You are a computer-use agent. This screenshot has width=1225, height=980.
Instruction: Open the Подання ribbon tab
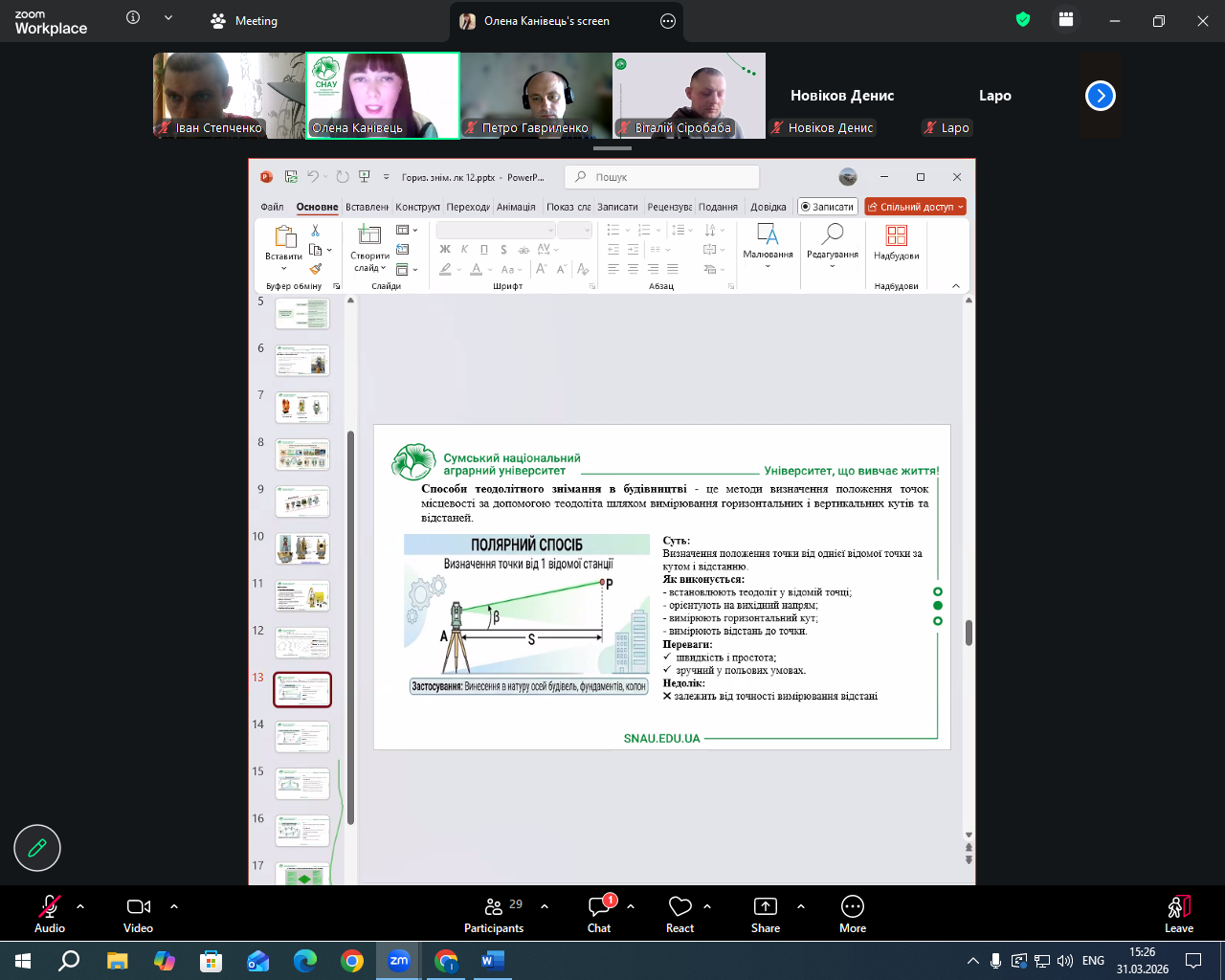point(718,207)
